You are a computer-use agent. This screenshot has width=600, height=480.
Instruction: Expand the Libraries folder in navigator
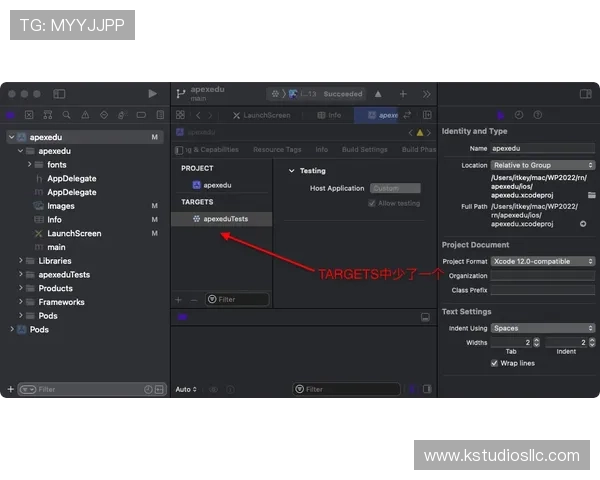(x=20, y=261)
